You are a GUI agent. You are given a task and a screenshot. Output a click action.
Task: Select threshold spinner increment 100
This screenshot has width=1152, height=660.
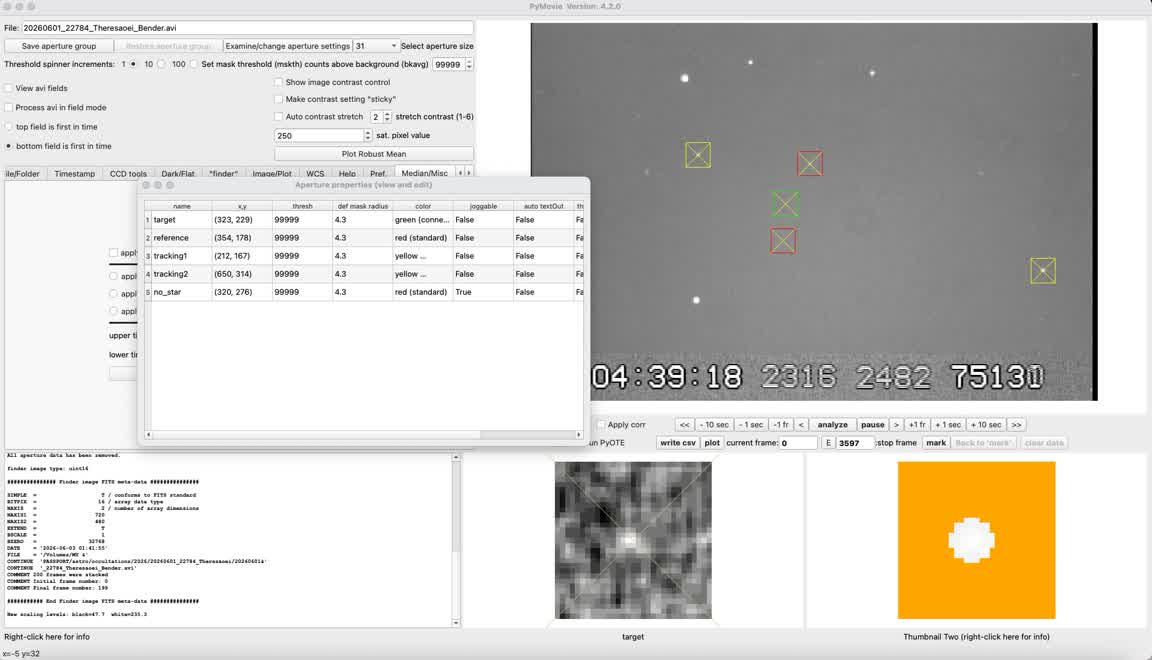(193, 64)
